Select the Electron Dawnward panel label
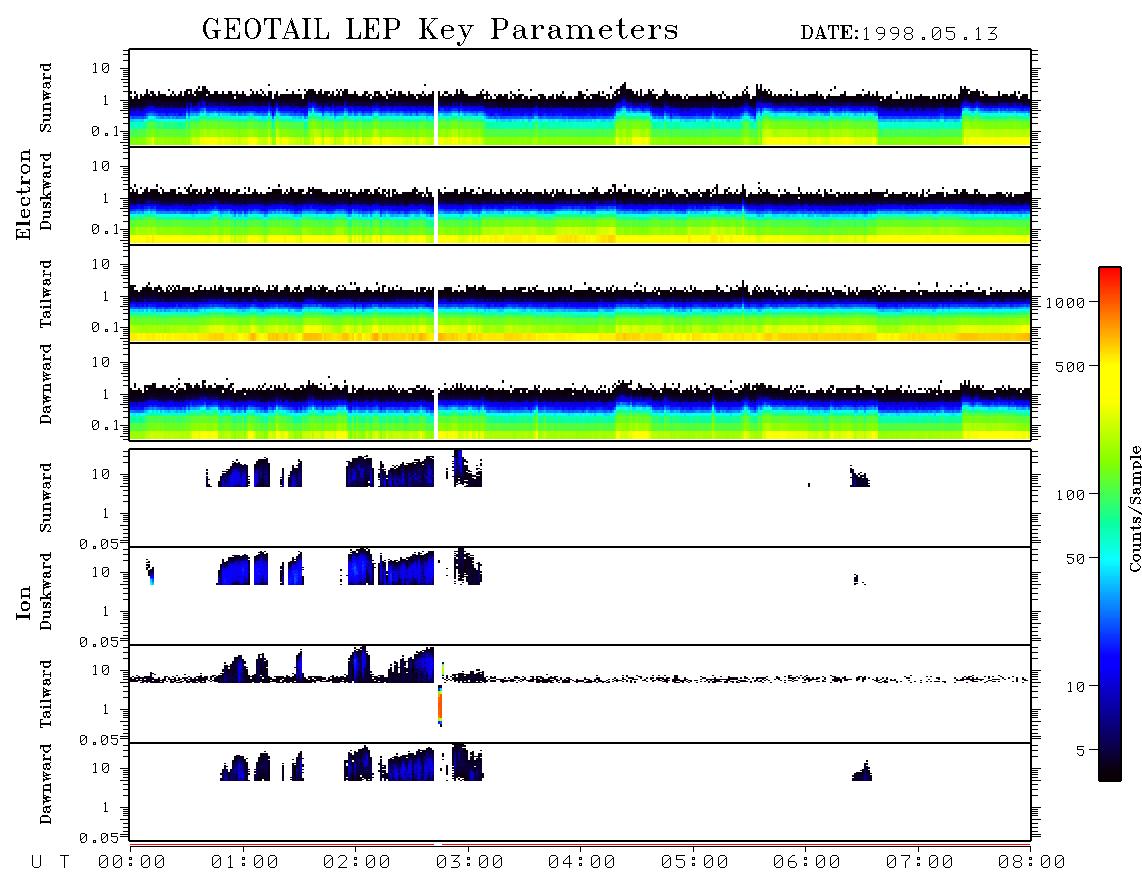Image resolution: width=1142 pixels, height=880 pixels. [x=46, y=384]
